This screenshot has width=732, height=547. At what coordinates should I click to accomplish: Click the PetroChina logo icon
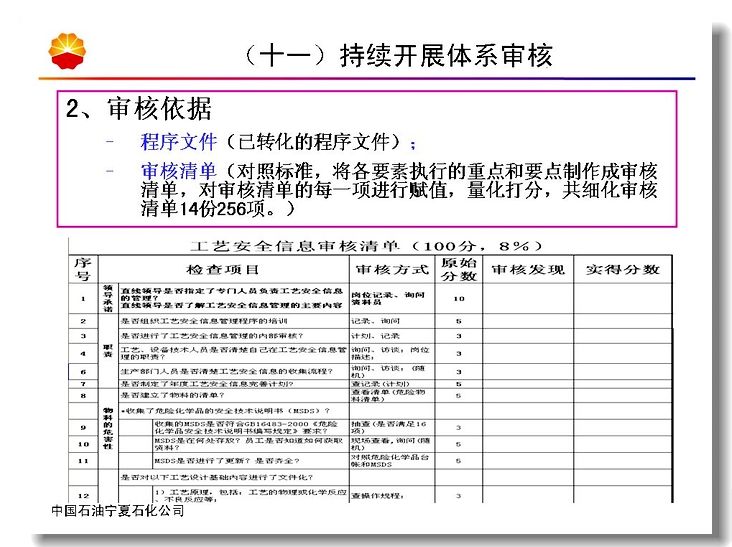(x=67, y=50)
